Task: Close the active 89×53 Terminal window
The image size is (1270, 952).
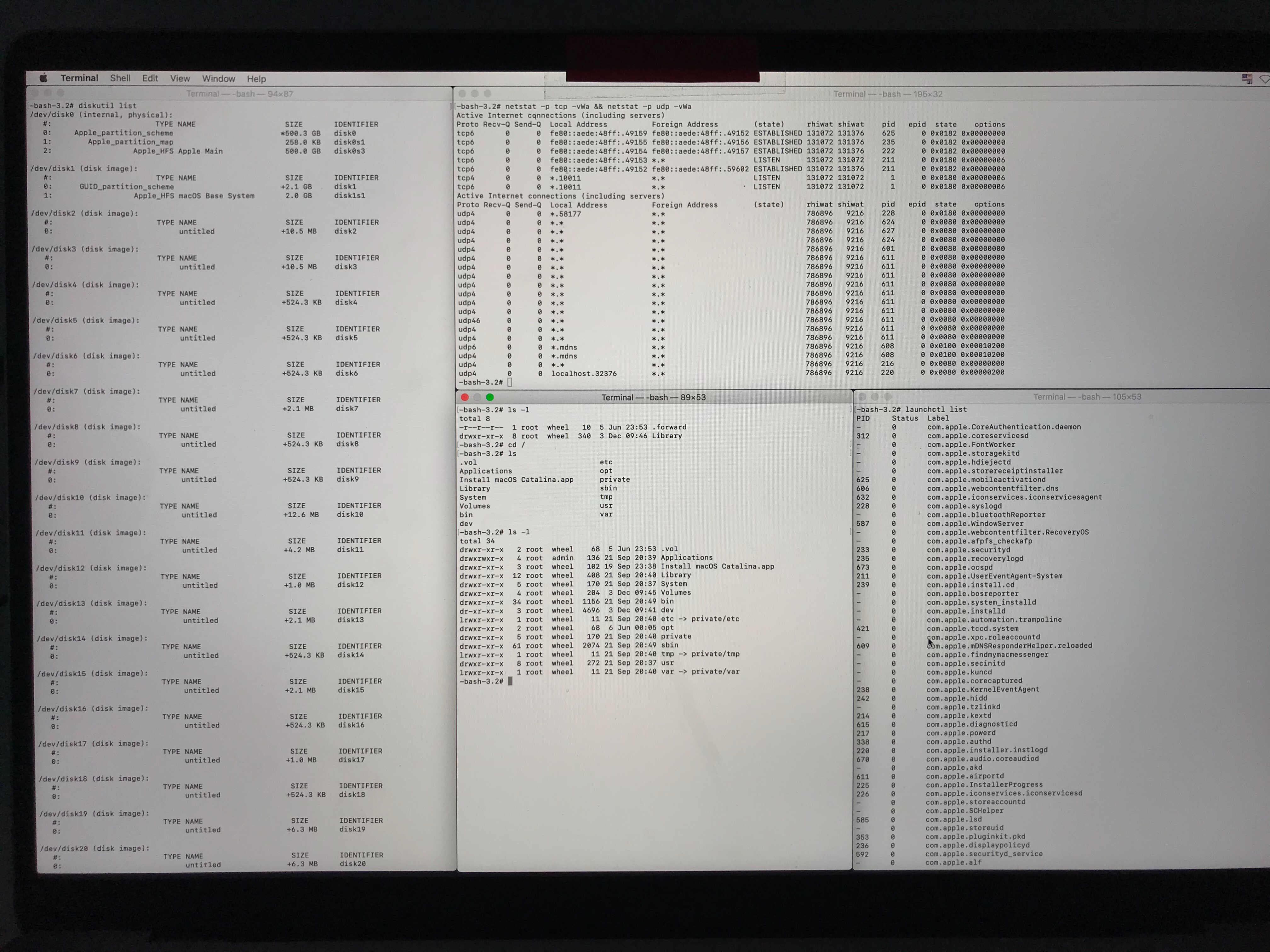Action: [465, 397]
